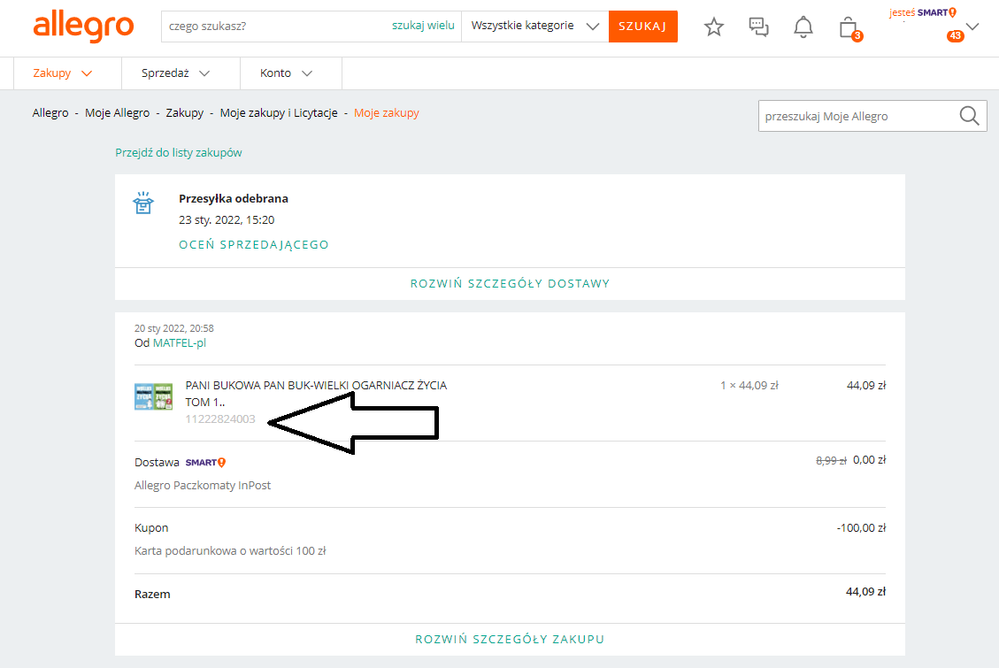Click Karta podarunkowa o wartości 100 zł

(230, 551)
